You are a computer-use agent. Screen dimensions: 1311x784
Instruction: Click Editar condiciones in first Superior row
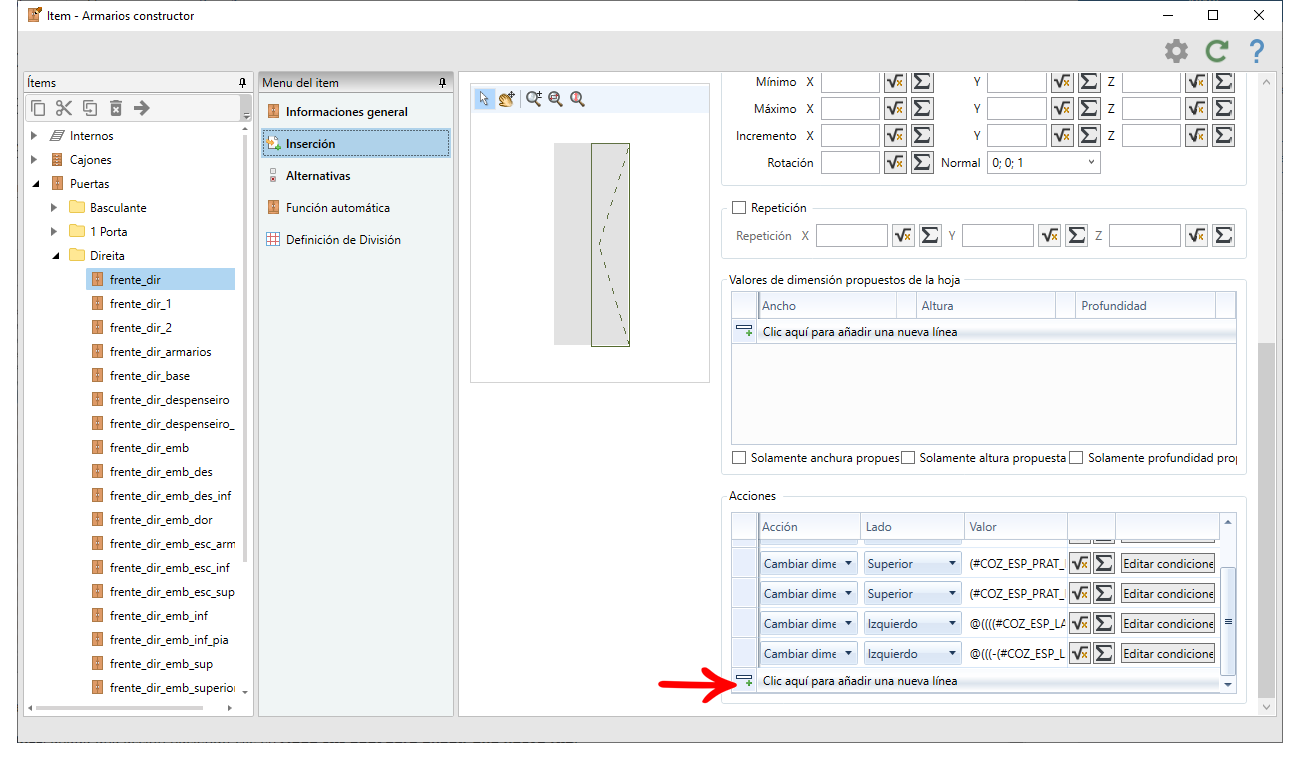[x=1168, y=564]
